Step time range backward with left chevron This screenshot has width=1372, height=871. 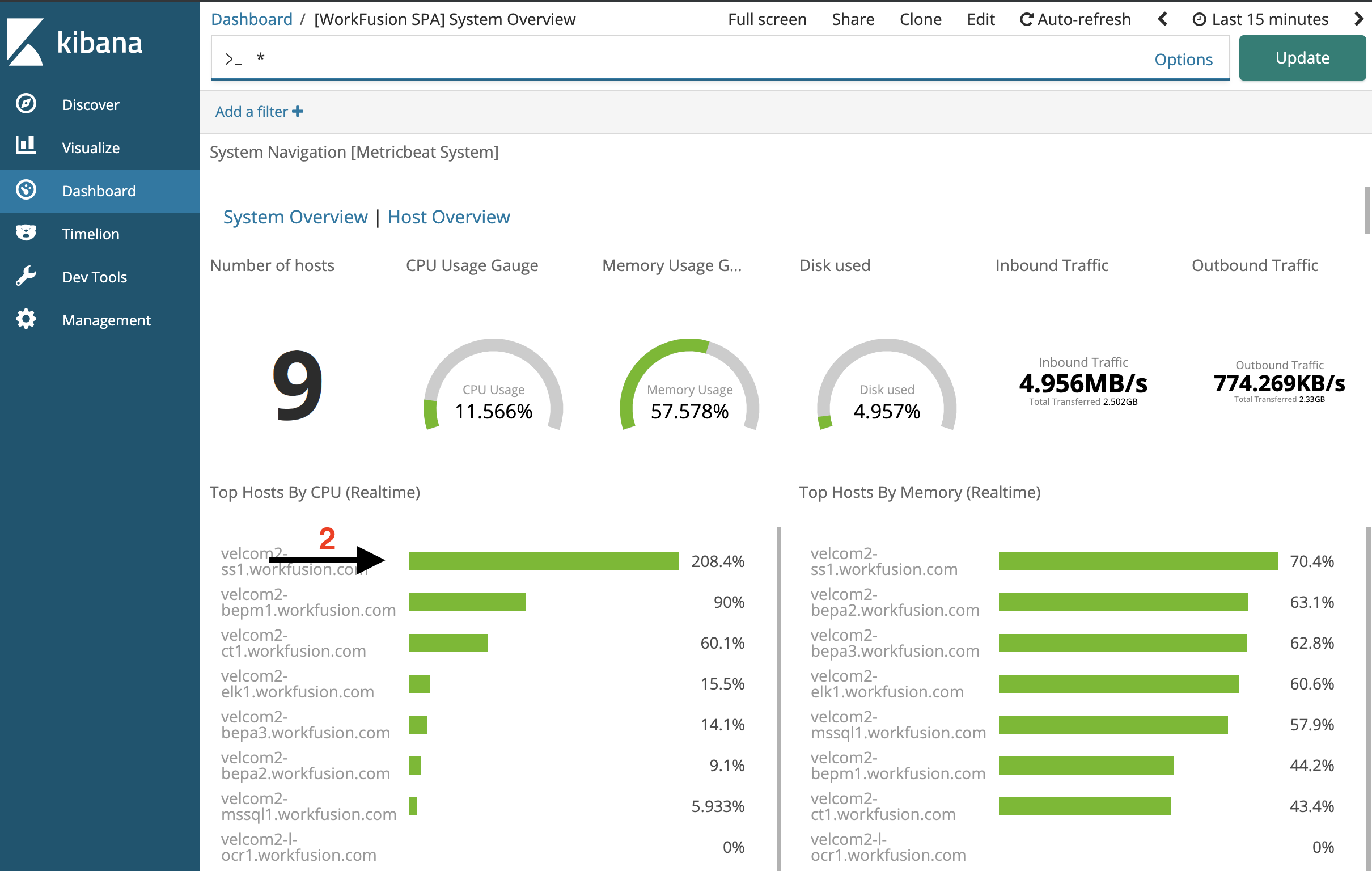point(1163,19)
